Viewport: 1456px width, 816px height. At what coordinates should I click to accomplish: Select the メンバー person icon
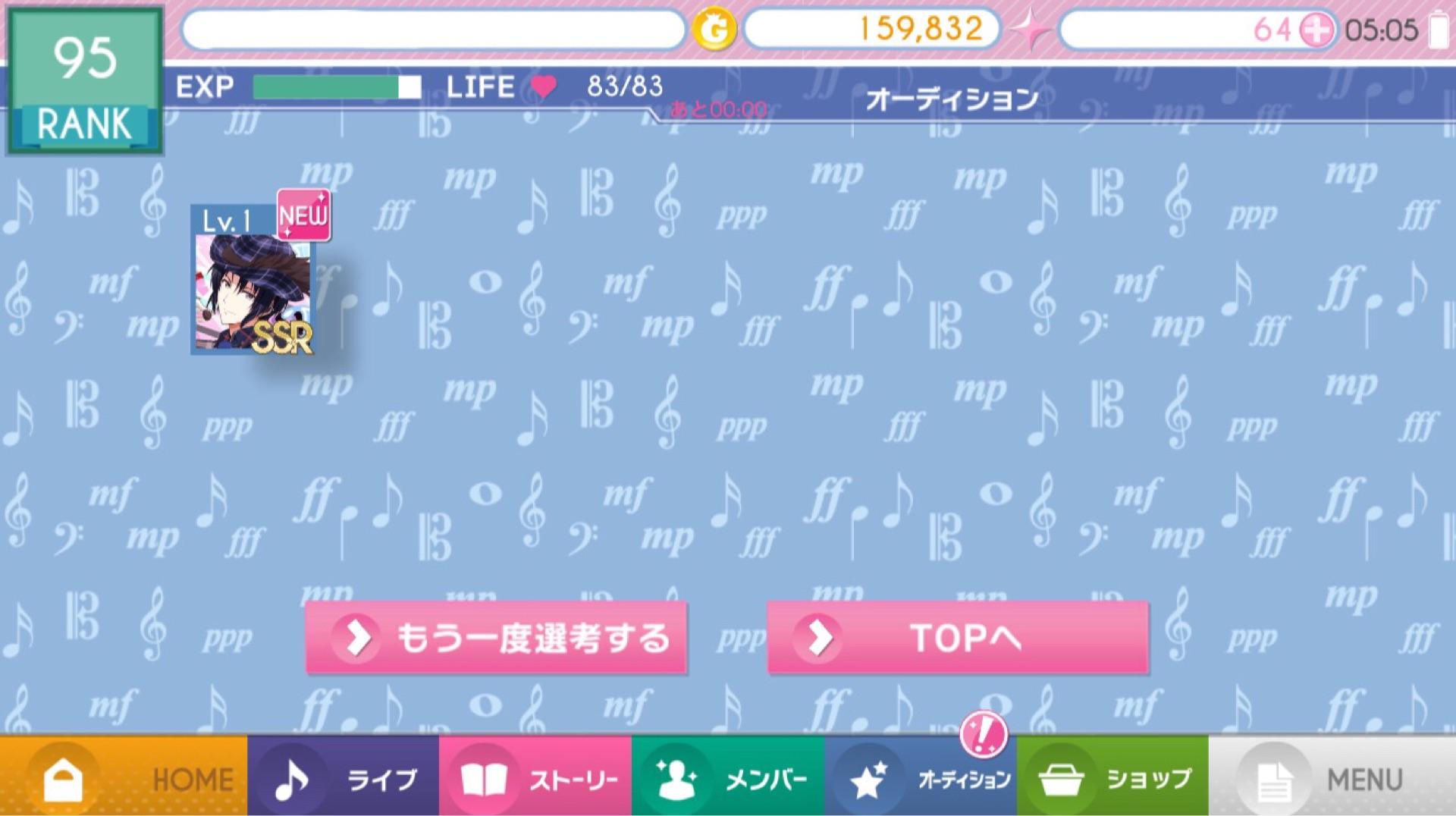[676, 779]
